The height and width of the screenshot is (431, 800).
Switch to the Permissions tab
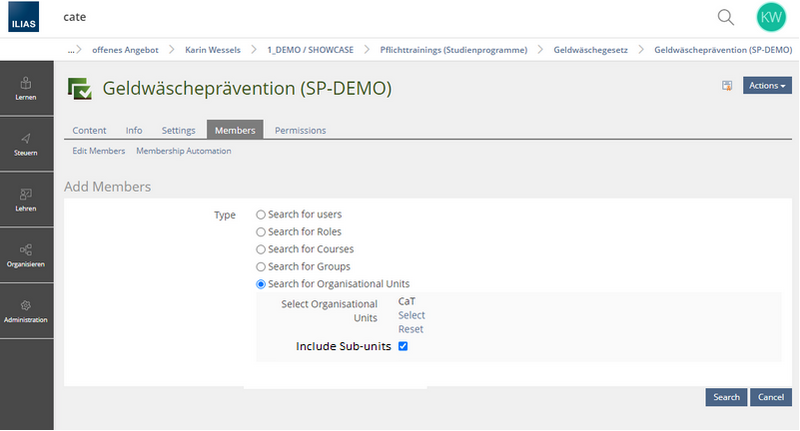click(300, 130)
